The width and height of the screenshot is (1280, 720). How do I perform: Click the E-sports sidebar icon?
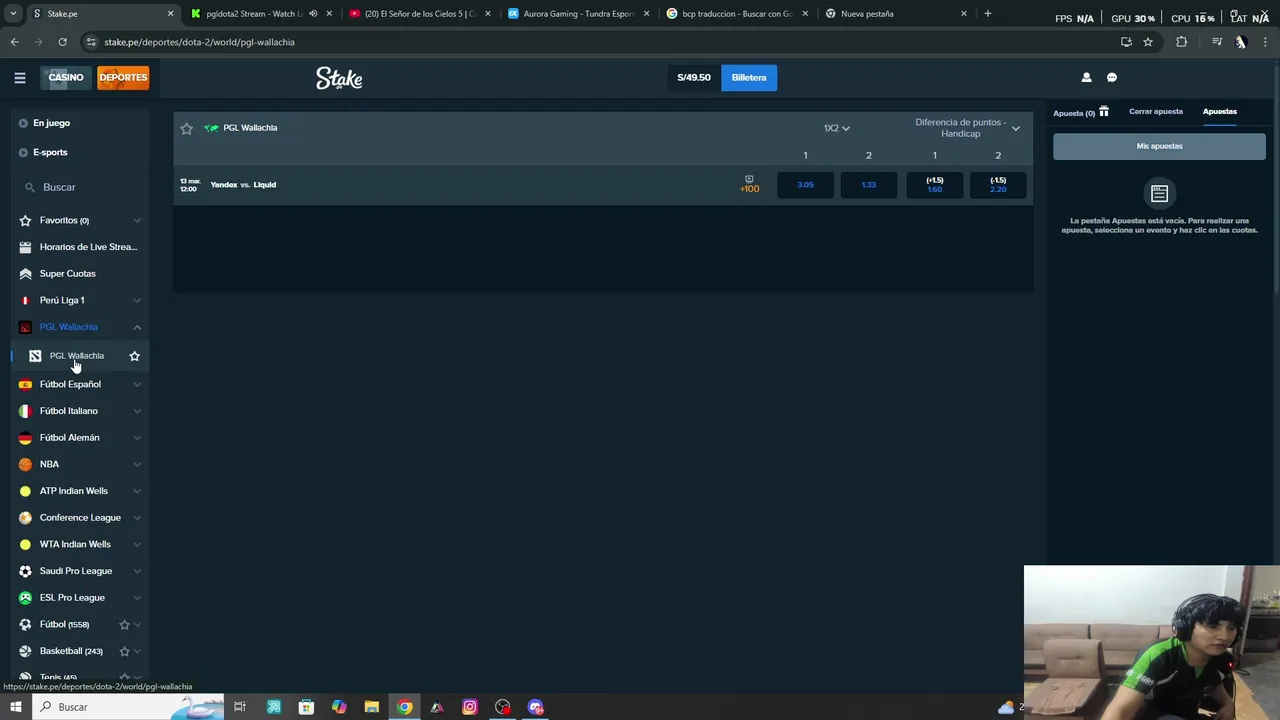point(23,152)
